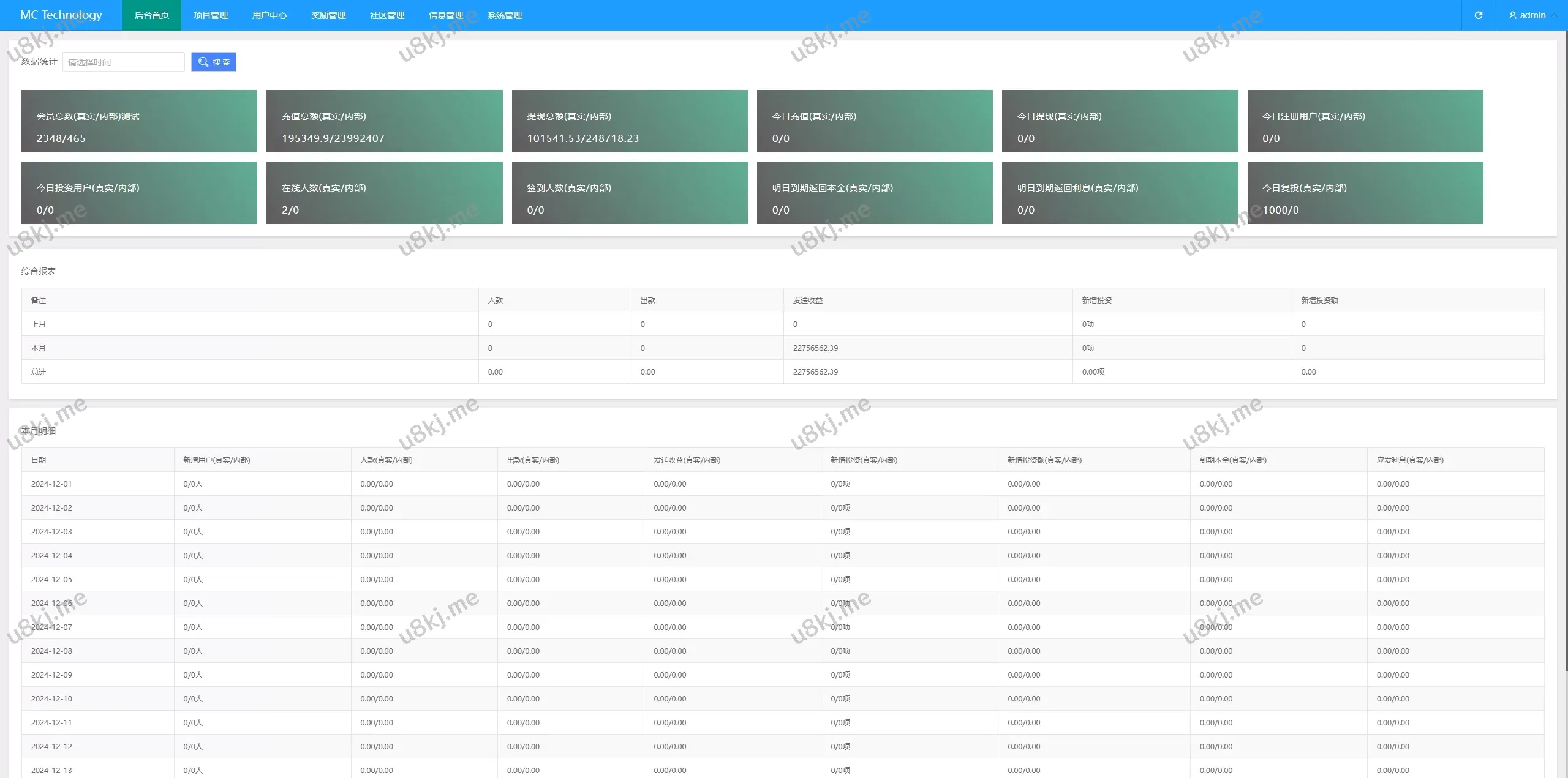Viewport: 1568px width, 778px height.
Task: Click the 请选择时间 date input field
Action: (x=123, y=62)
